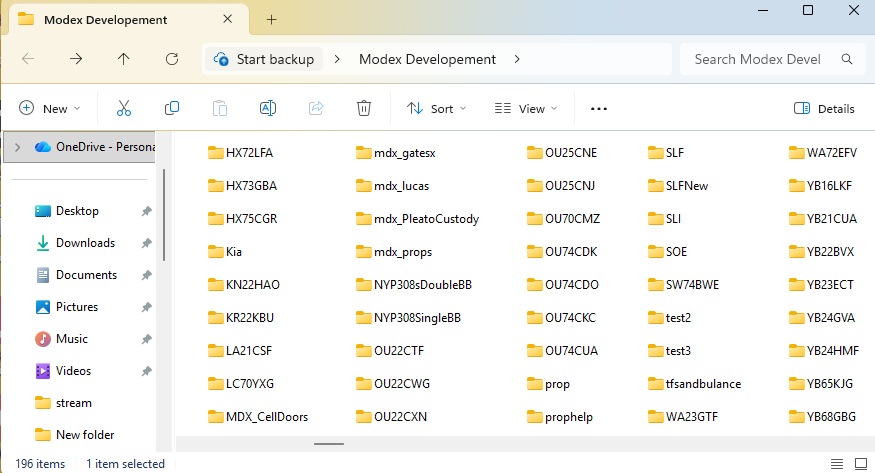875x473 pixels.
Task: Toggle the Details pane
Action: [x=824, y=109]
